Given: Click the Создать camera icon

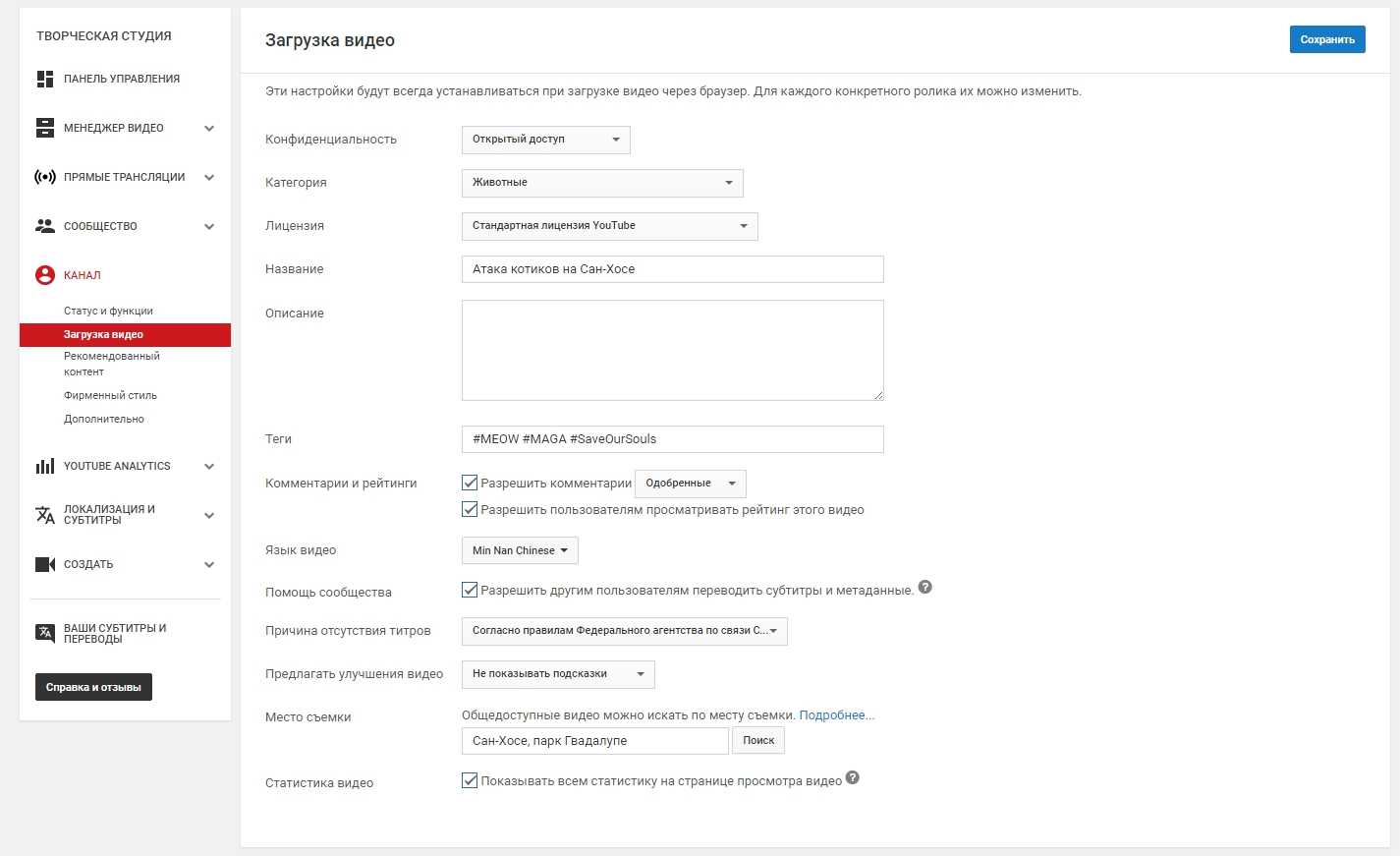Looking at the screenshot, I should click(x=44, y=564).
